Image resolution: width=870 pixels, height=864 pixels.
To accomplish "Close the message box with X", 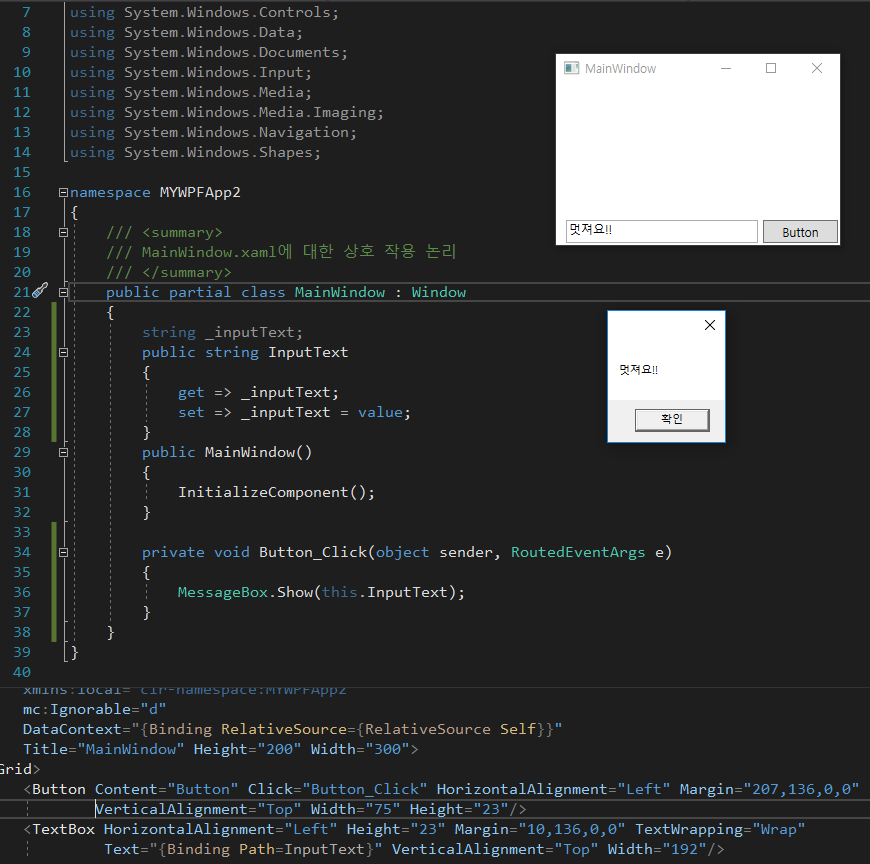I will [x=710, y=325].
